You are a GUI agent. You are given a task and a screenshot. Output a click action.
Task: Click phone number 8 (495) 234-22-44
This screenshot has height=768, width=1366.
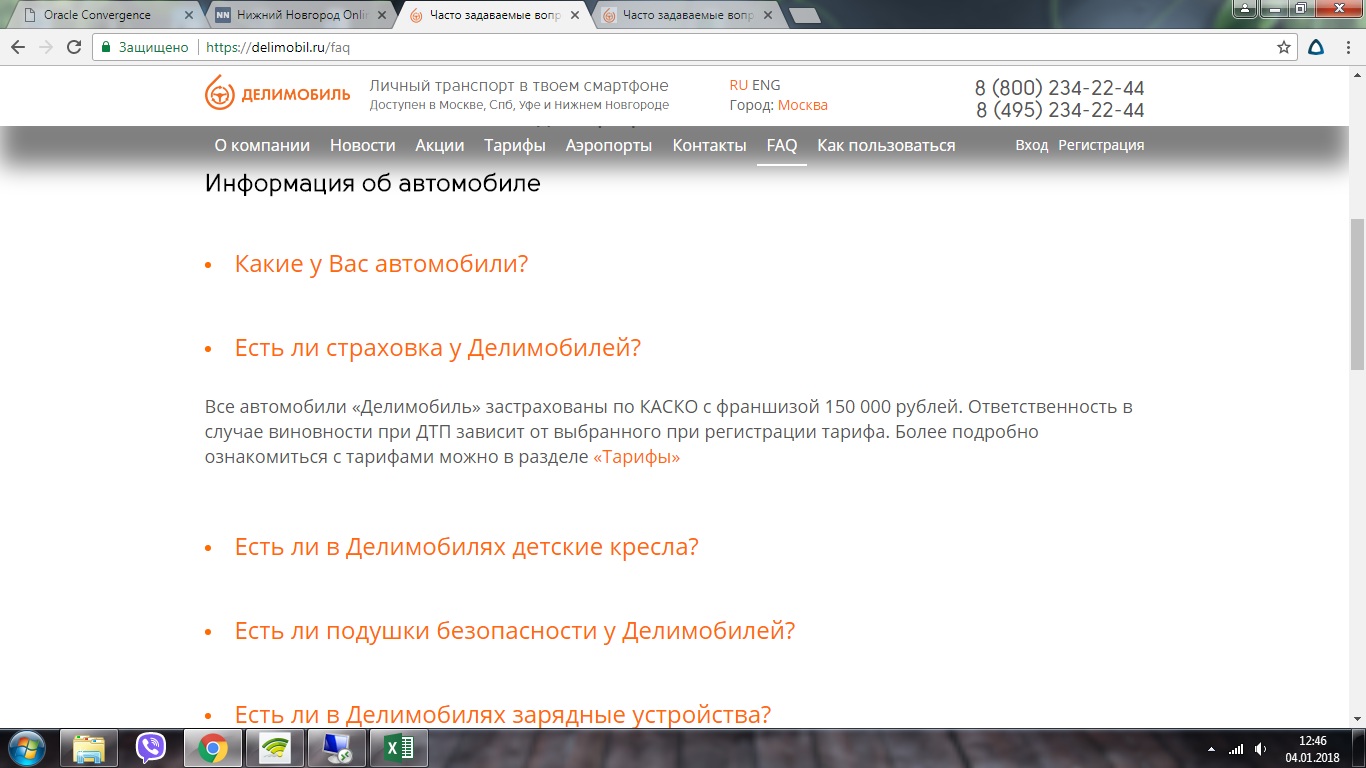pyautogui.click(x=1060, y=110)
